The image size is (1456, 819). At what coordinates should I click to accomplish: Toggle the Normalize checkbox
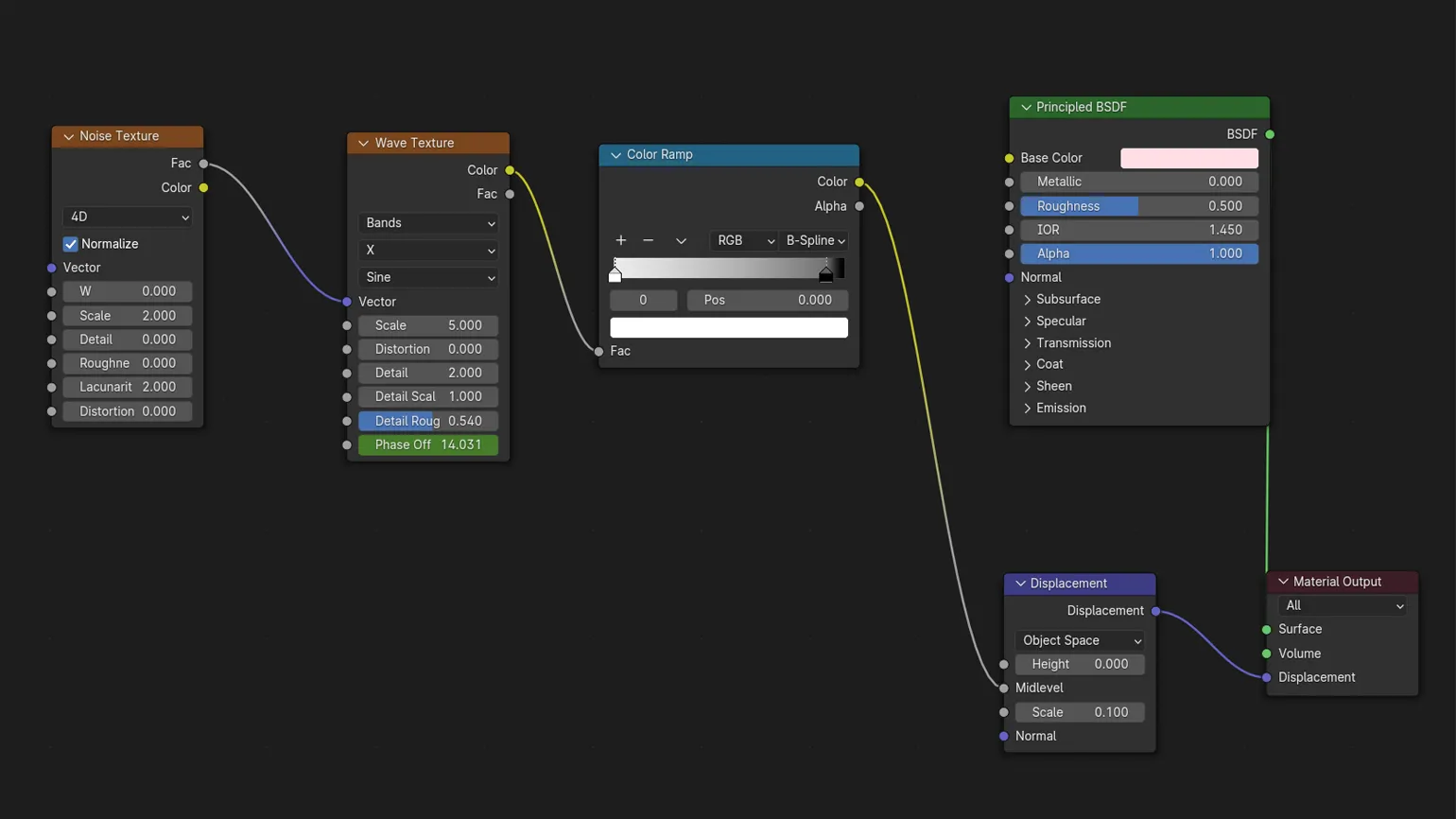[x=71, y=244]
